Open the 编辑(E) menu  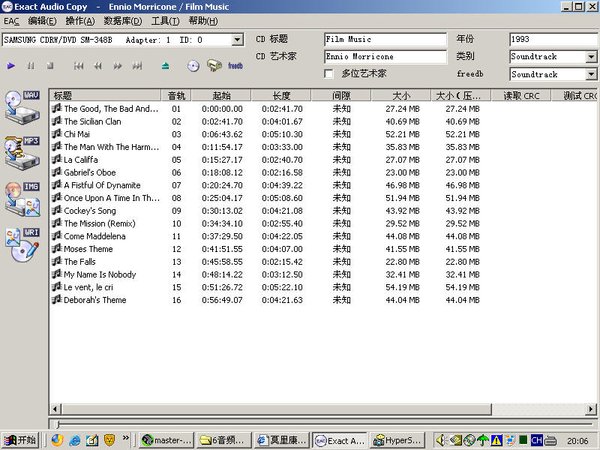[x=42, y=21]
